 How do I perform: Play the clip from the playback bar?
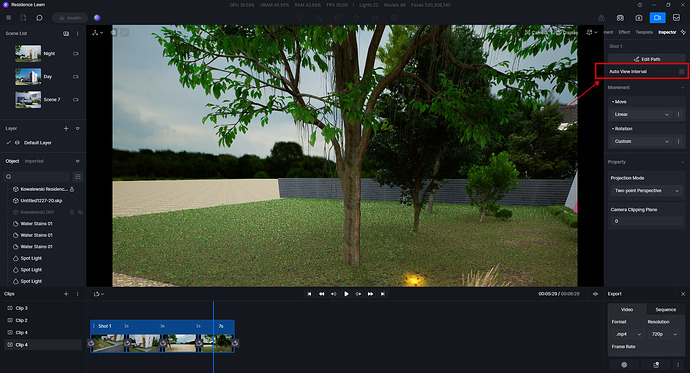[x=346, y=294]
